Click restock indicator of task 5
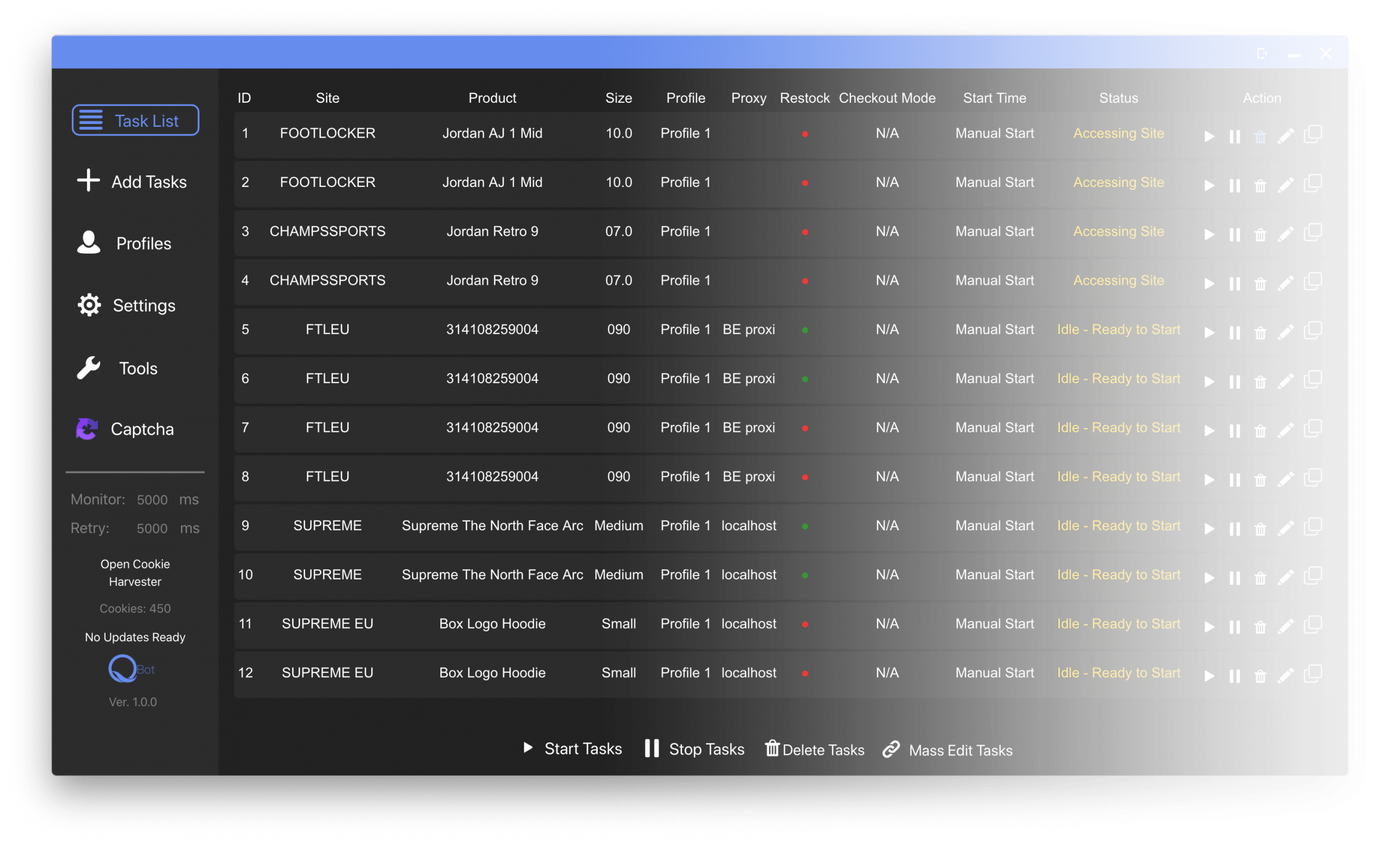Image resolution: width=1400 pixels, height=844 pixels. (804, 330)
